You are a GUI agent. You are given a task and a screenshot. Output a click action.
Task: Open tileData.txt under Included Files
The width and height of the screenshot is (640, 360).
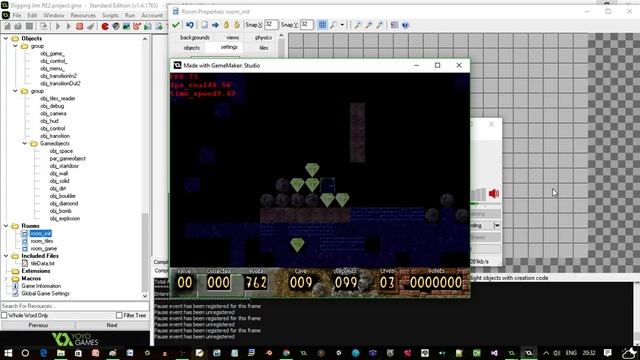pyautogui.click(x=42, y=263)
